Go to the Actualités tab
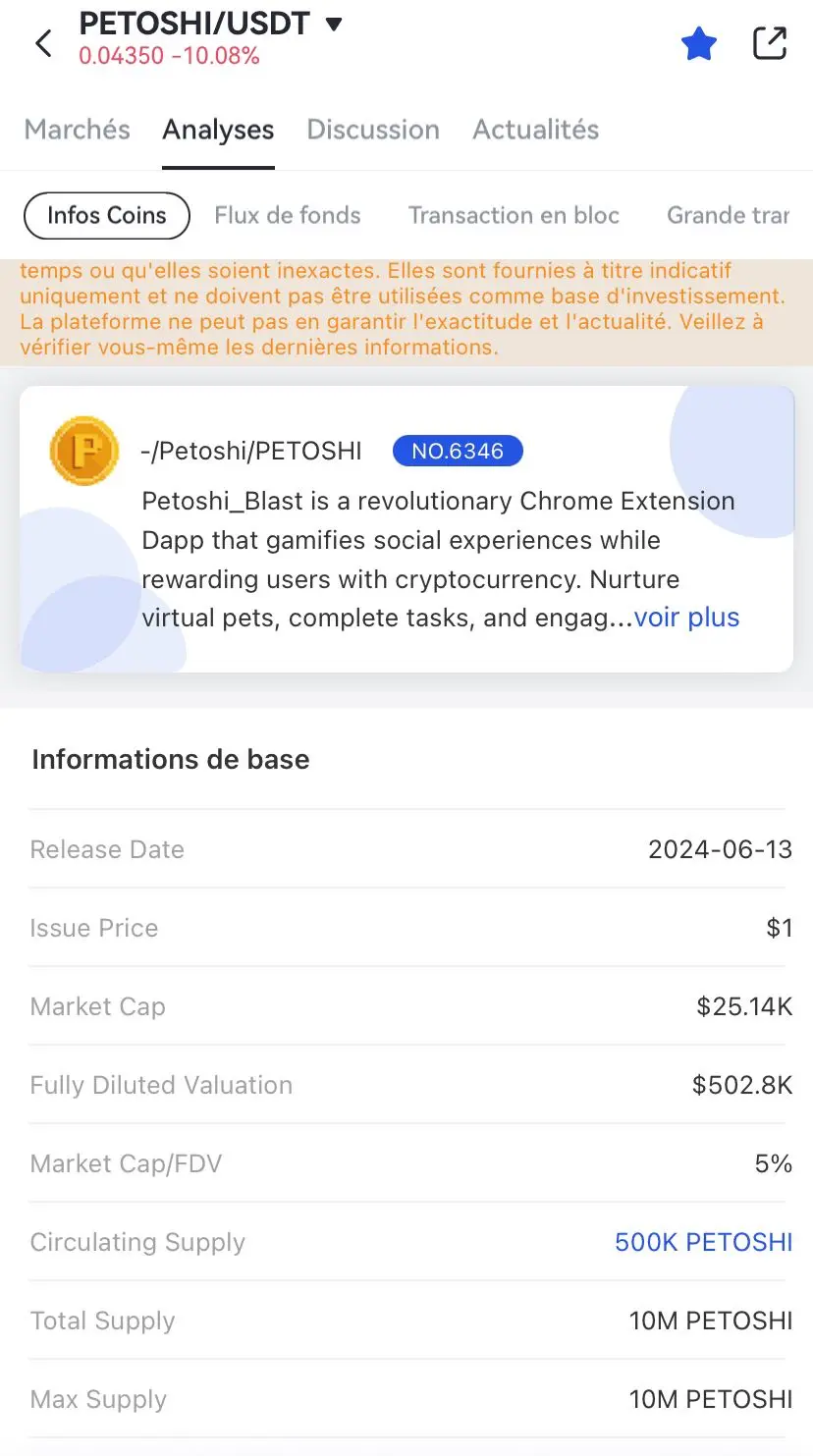This screenshot has width=813, height=1456. pyautogui.click(x=536, y=130)
